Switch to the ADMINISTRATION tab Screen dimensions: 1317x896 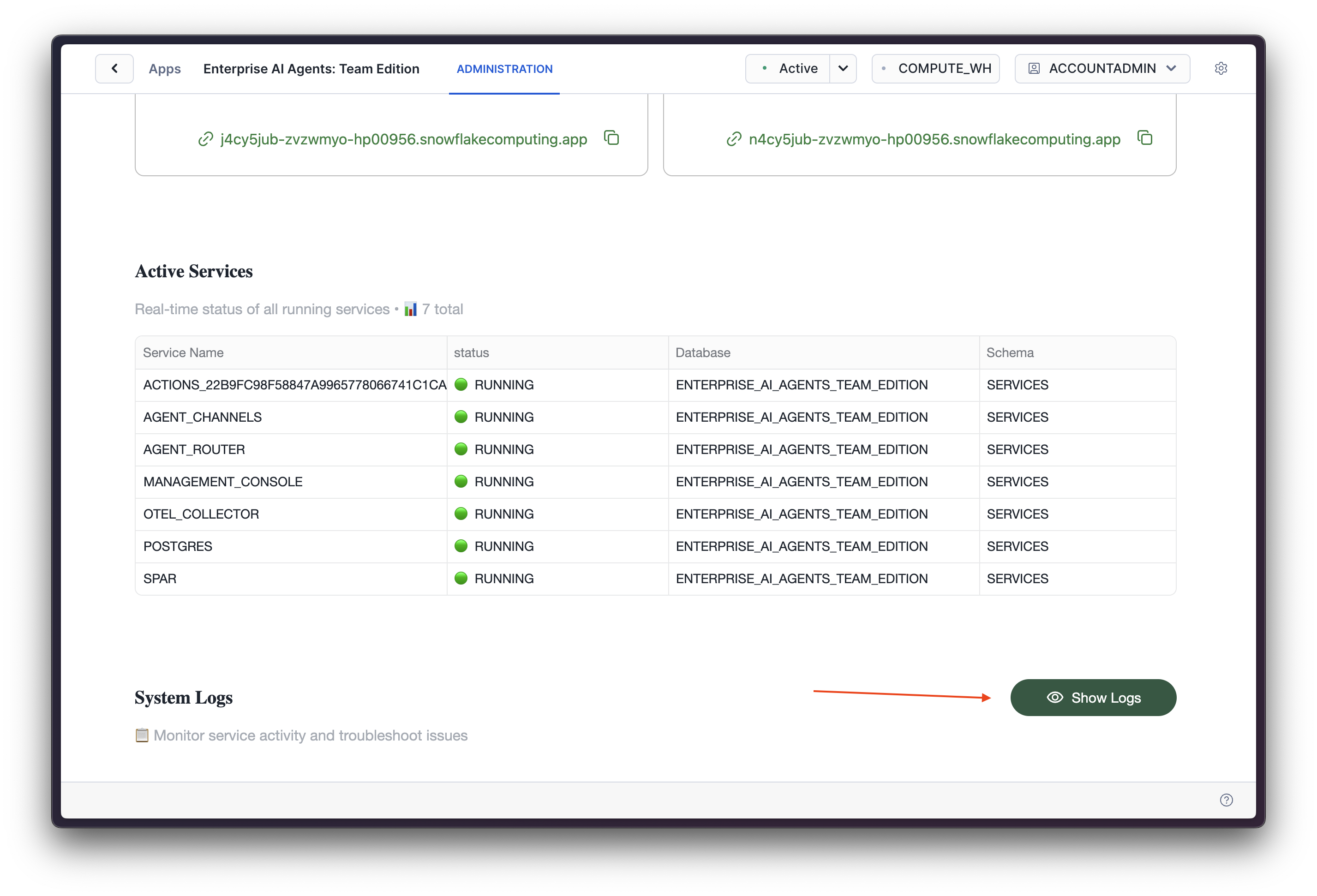(504, 69)
